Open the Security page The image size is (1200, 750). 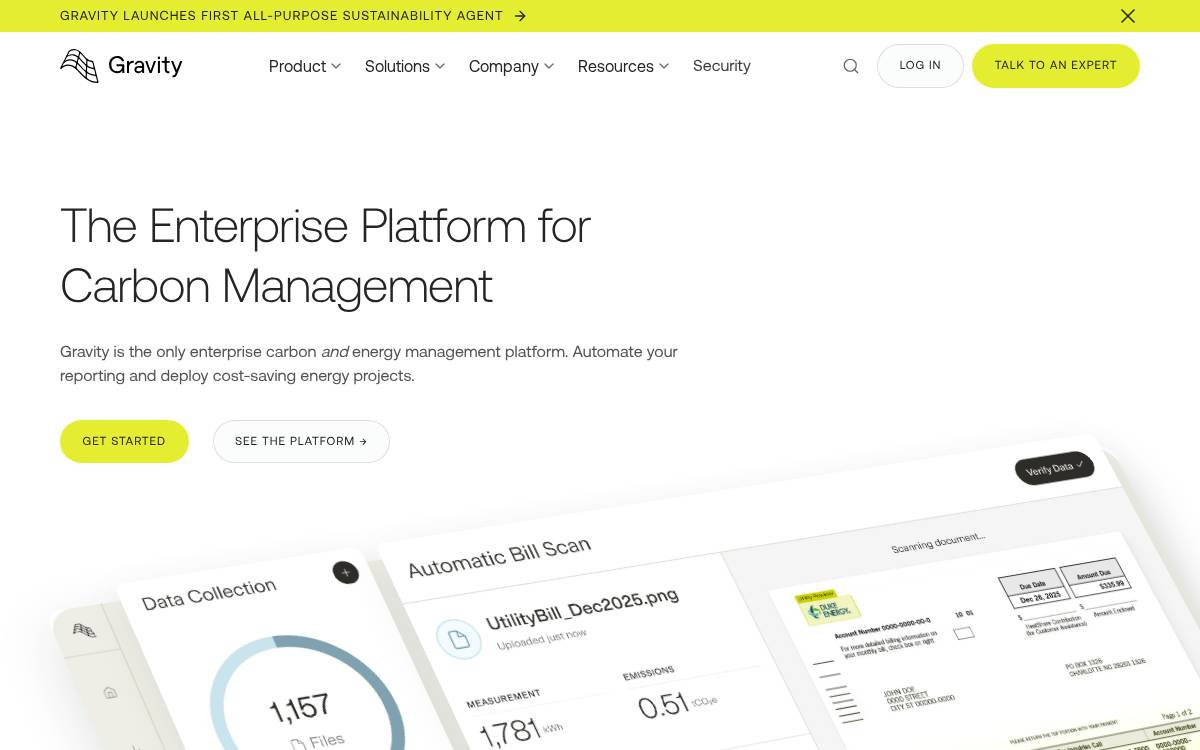721,66
